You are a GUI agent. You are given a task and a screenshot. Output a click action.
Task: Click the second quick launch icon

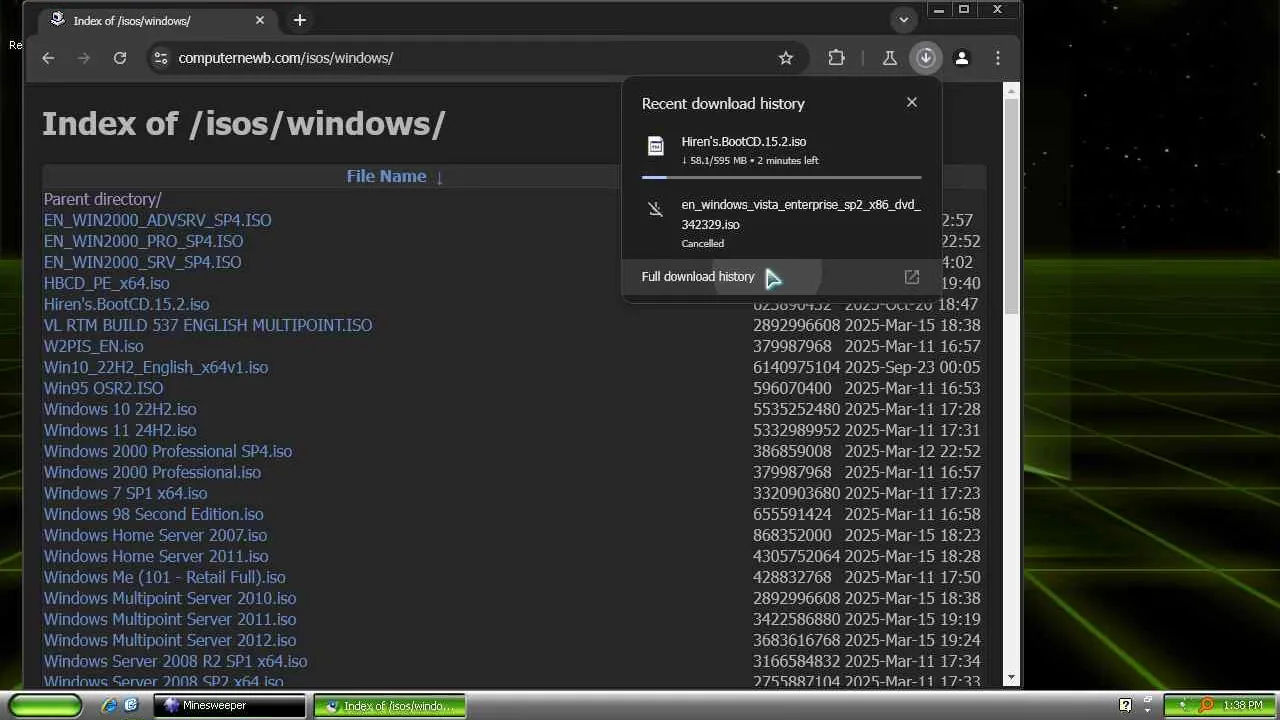(x=131, y=705)
